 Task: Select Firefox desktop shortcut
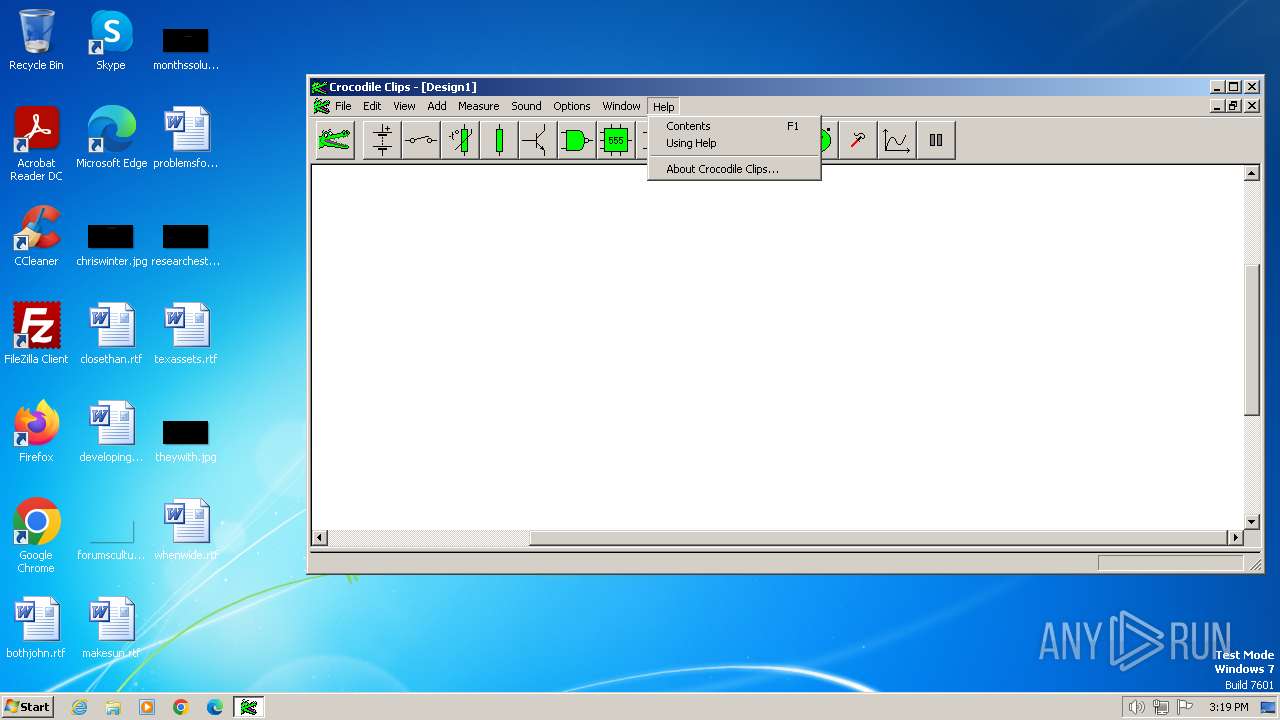pos(36,431)
